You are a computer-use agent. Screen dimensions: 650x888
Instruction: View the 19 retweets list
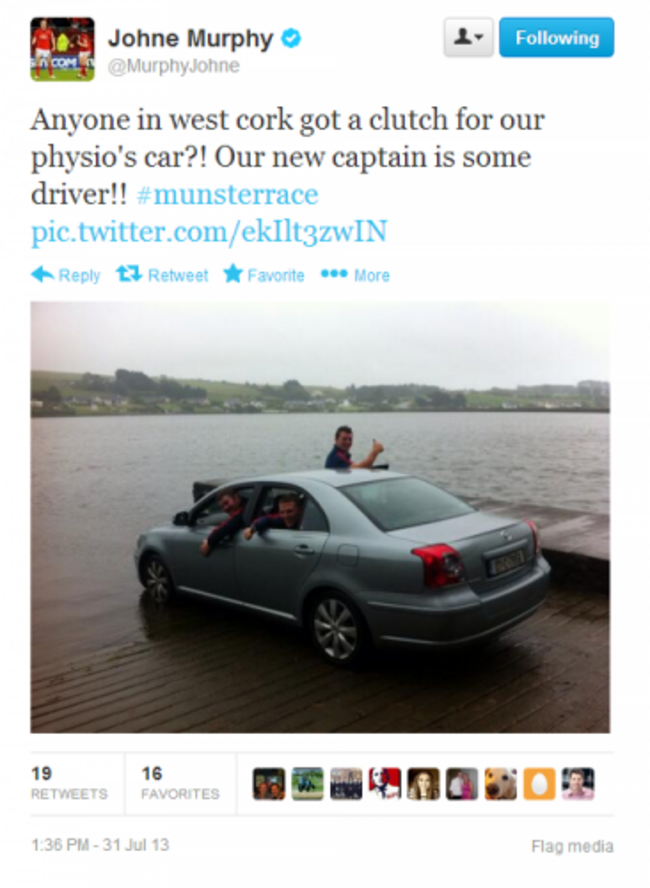(69, 783)
